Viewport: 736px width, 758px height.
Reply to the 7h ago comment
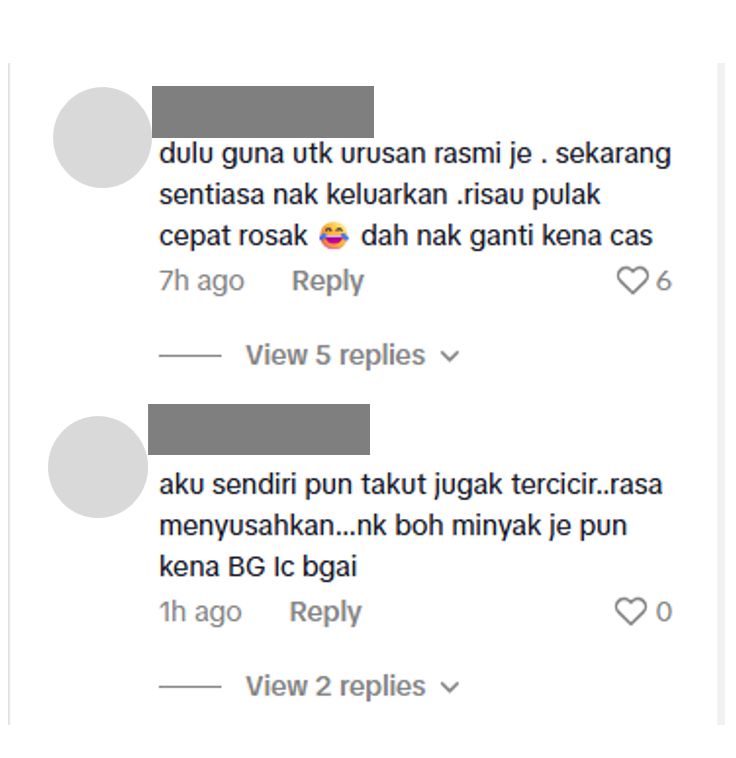[x=328, y=281]
